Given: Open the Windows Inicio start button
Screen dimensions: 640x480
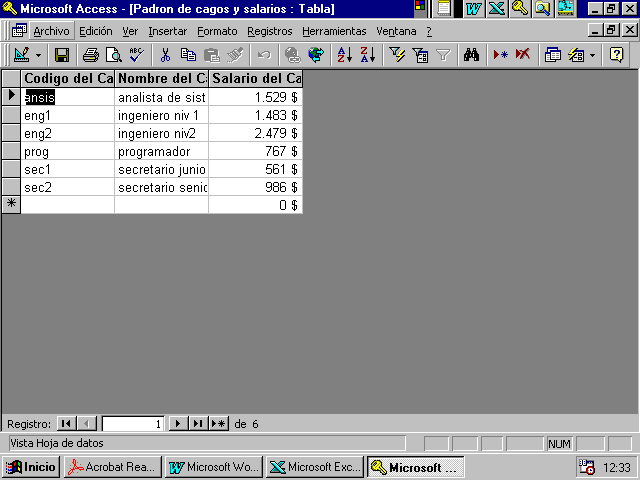Looking at the screenshot, I should [x=31, y=467].
